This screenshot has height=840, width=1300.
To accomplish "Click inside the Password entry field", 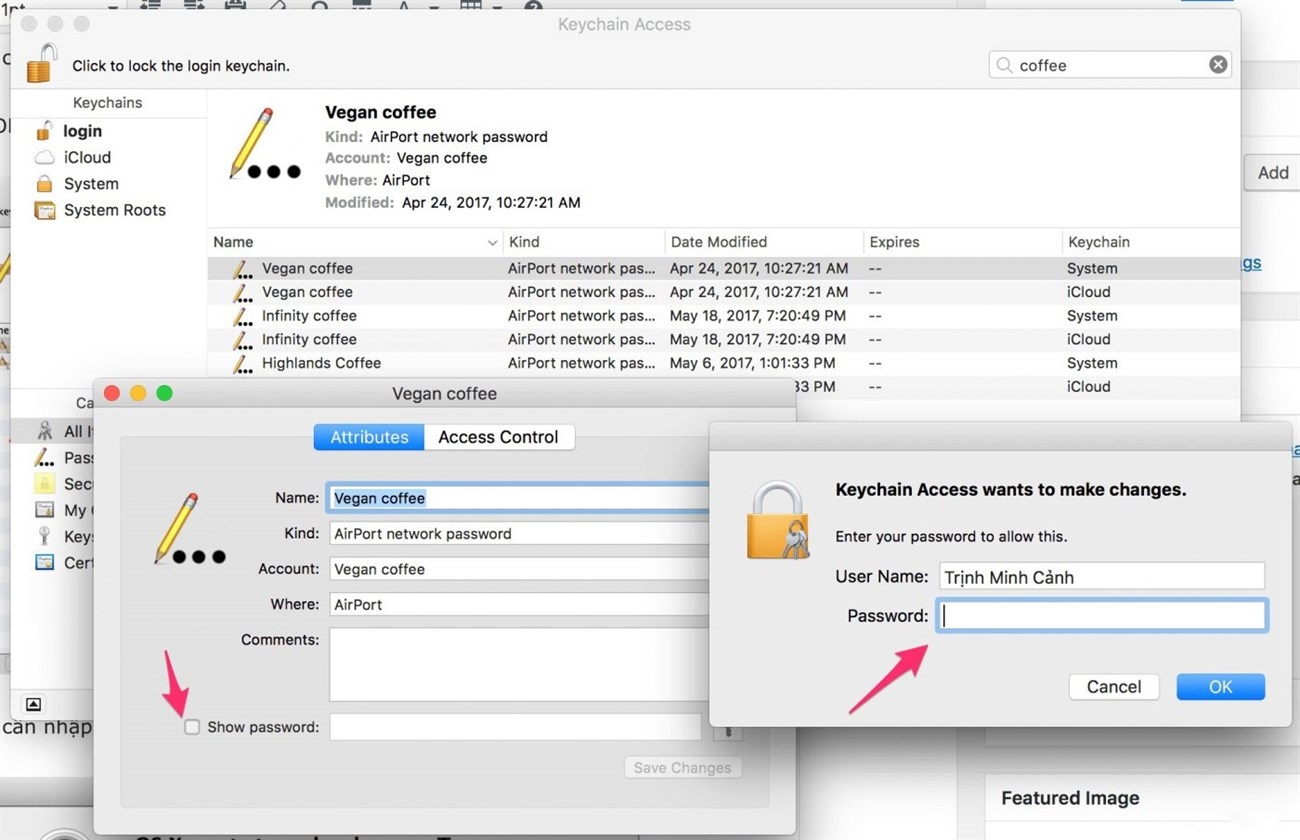I will 1100,616.
